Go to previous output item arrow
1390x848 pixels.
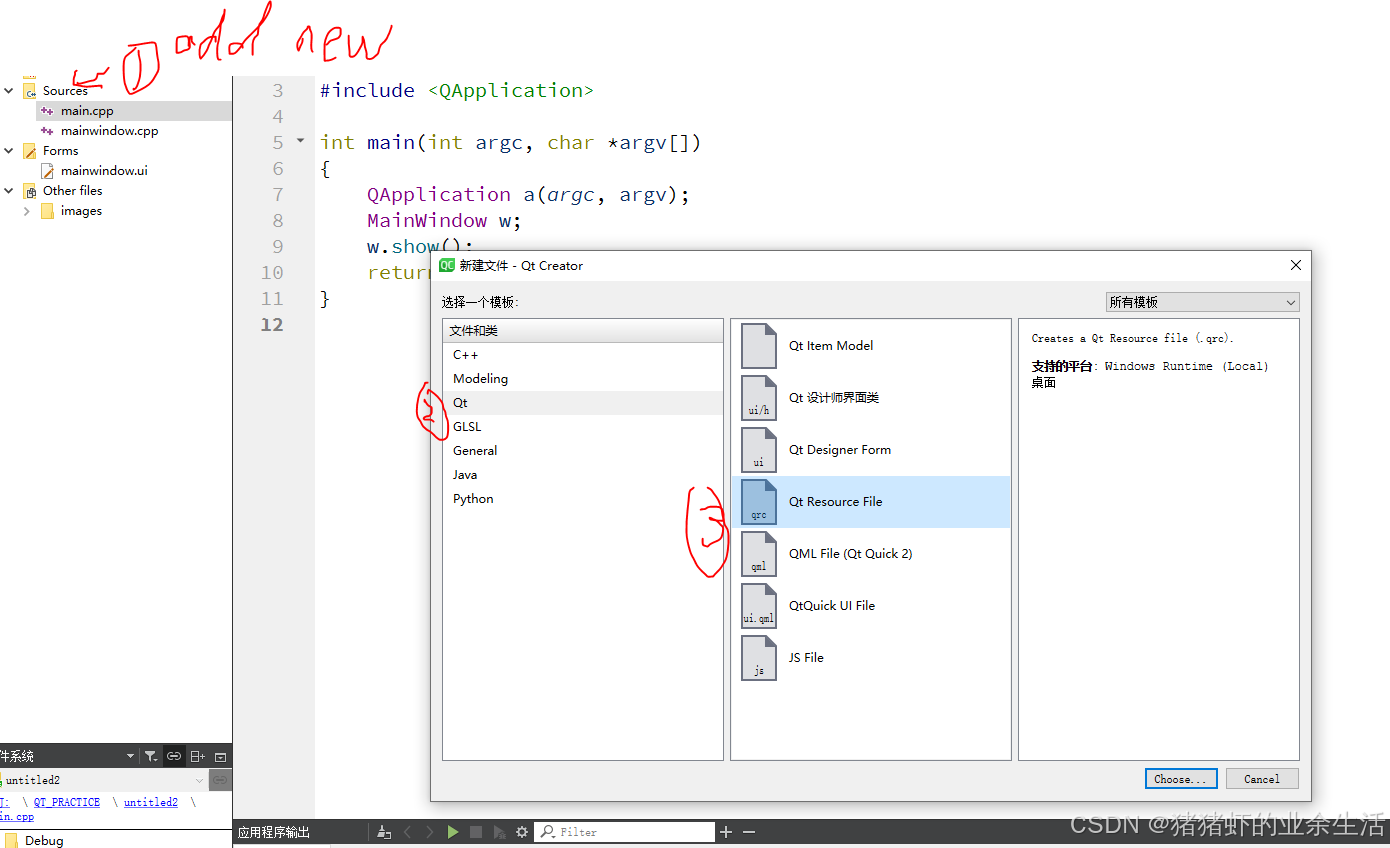tap(407, 832)
